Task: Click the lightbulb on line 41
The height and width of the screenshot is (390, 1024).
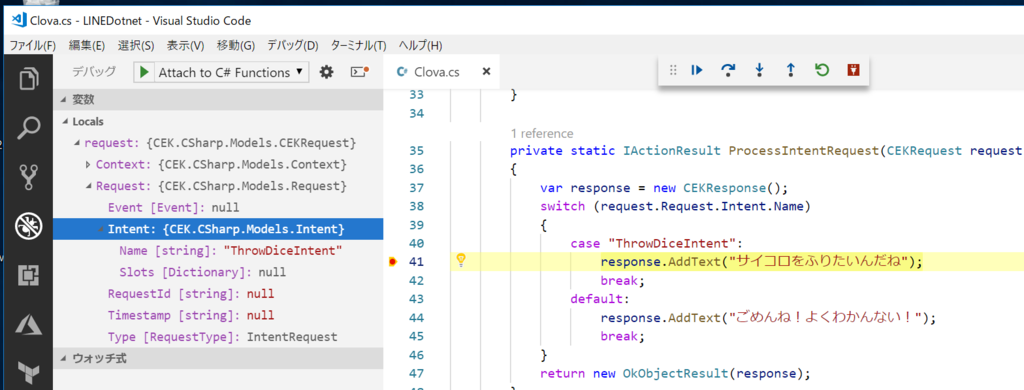Action: pos(460,261)
